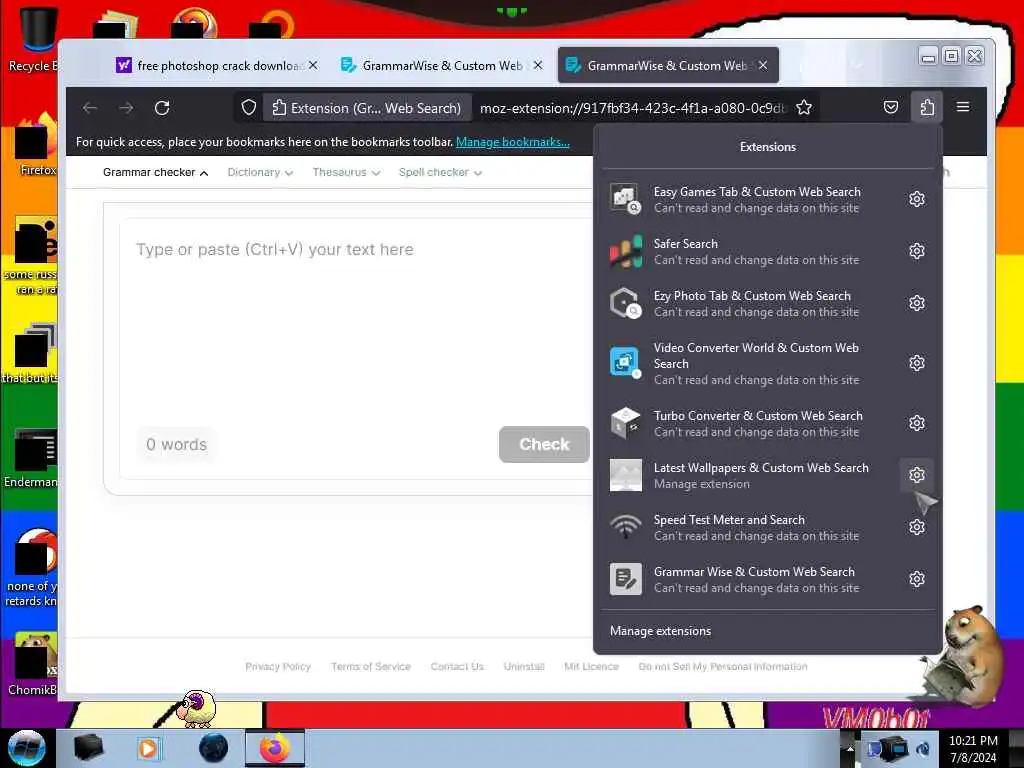Click the Grammar Wise extension icon
1024x768 pixels.
[x=626, y=579]
